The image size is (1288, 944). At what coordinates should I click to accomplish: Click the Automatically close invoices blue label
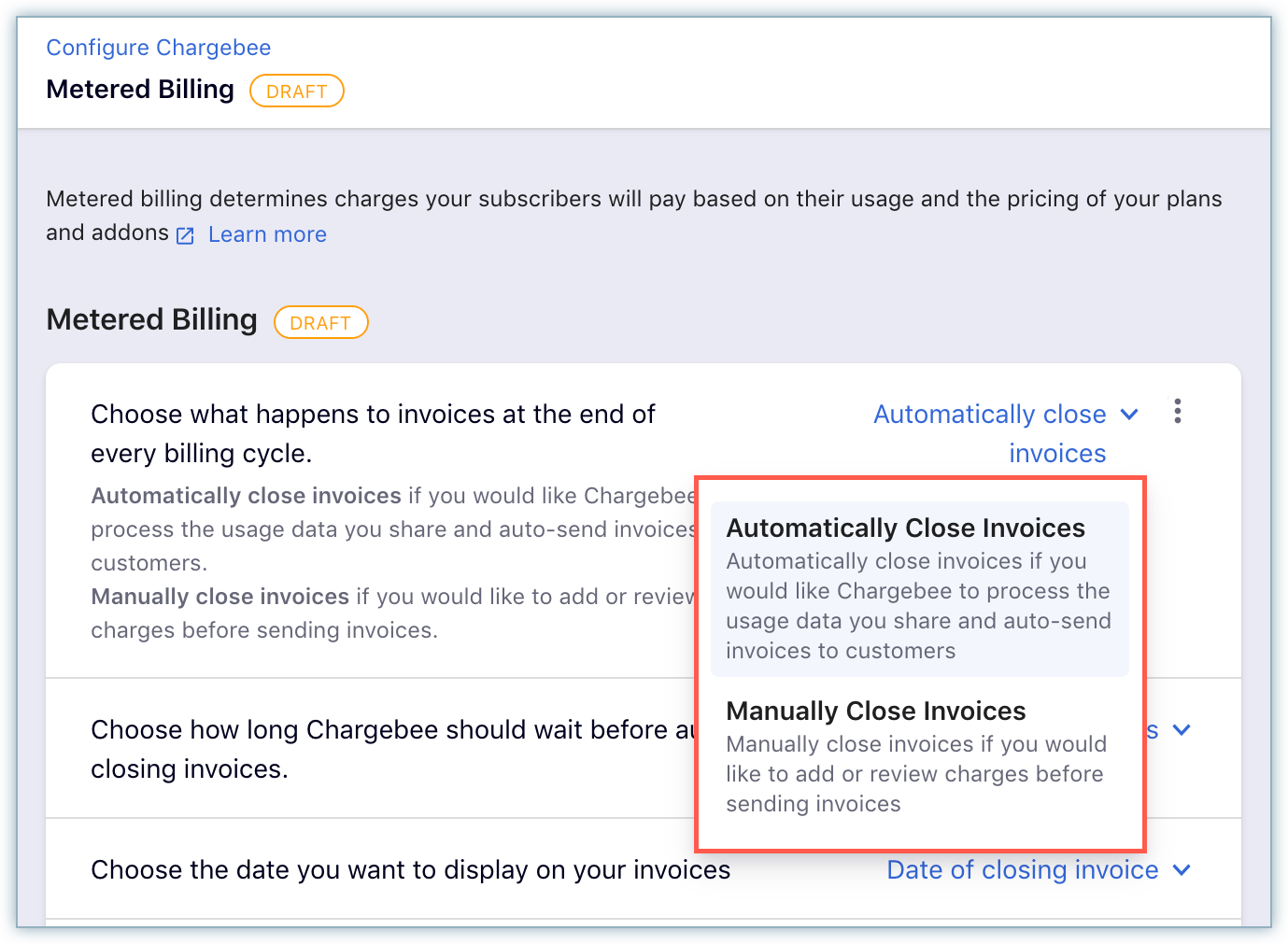click(x=990, y=414)
